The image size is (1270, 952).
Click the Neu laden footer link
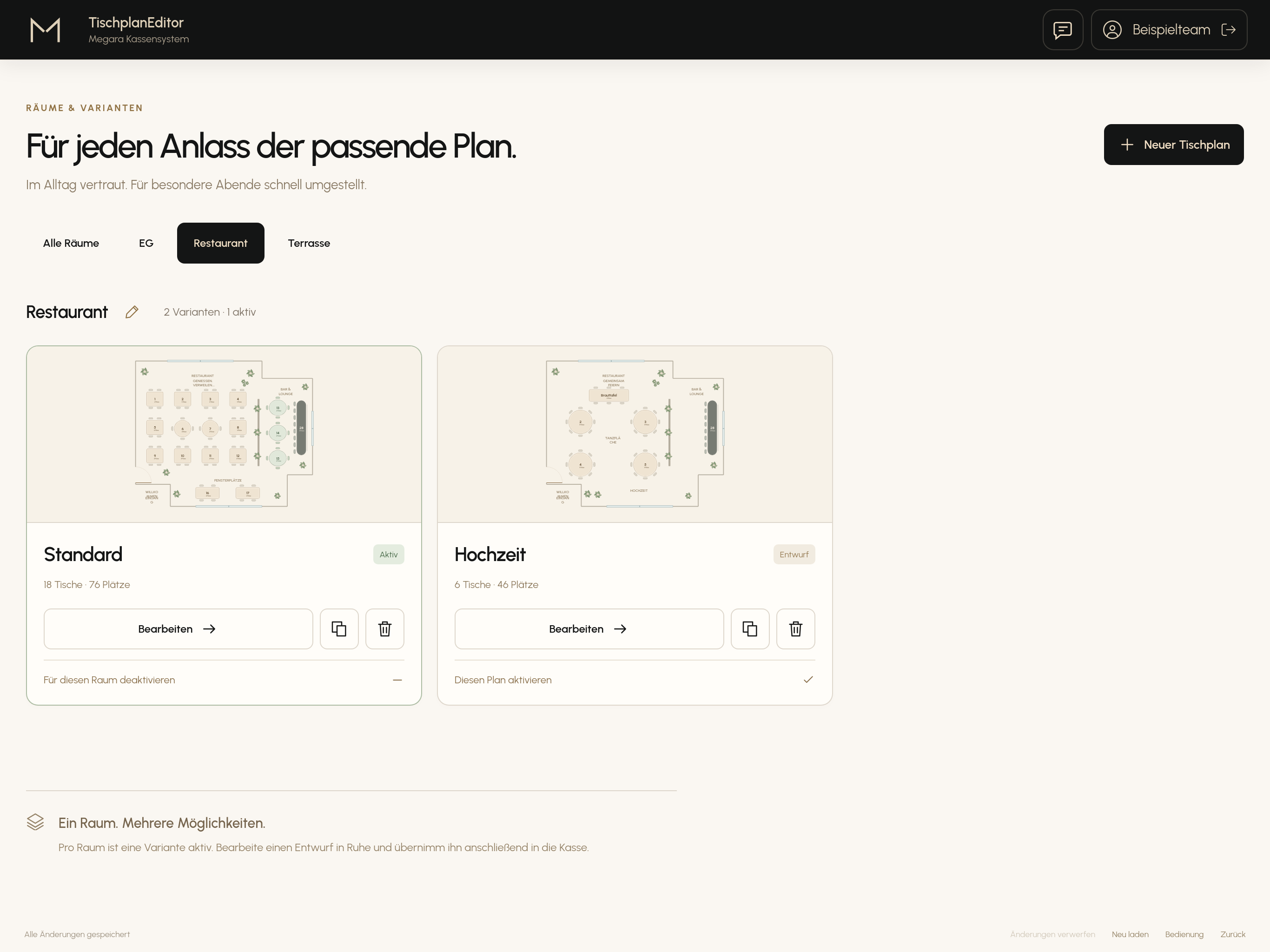coord(1130,934)
